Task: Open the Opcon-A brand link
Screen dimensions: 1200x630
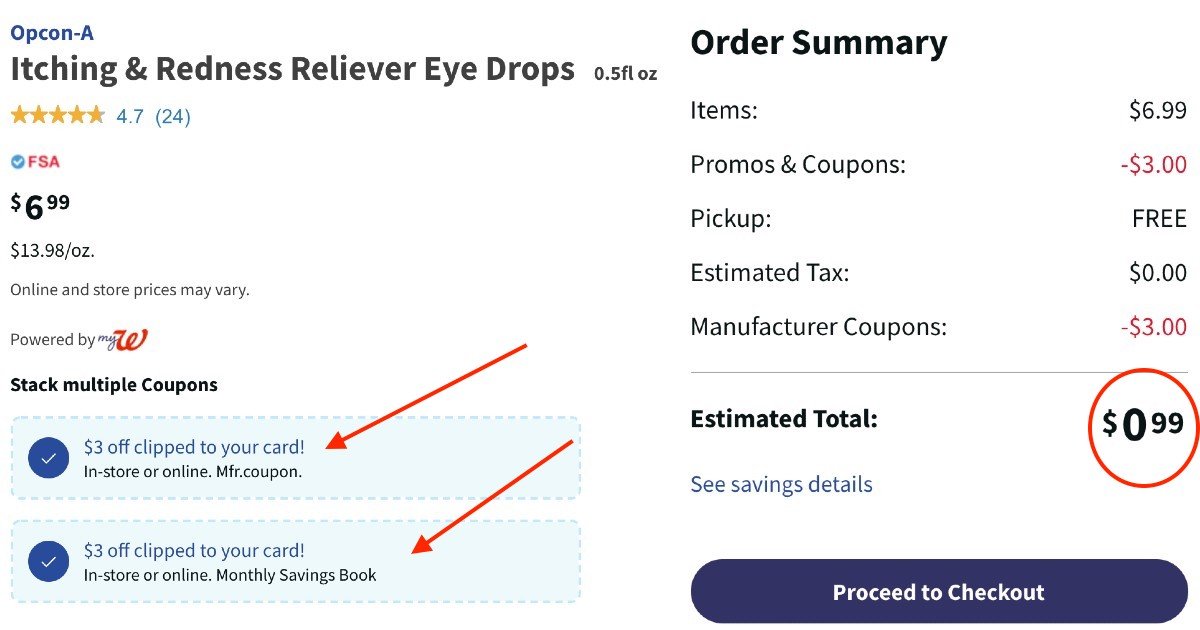Action: (52, 33)
